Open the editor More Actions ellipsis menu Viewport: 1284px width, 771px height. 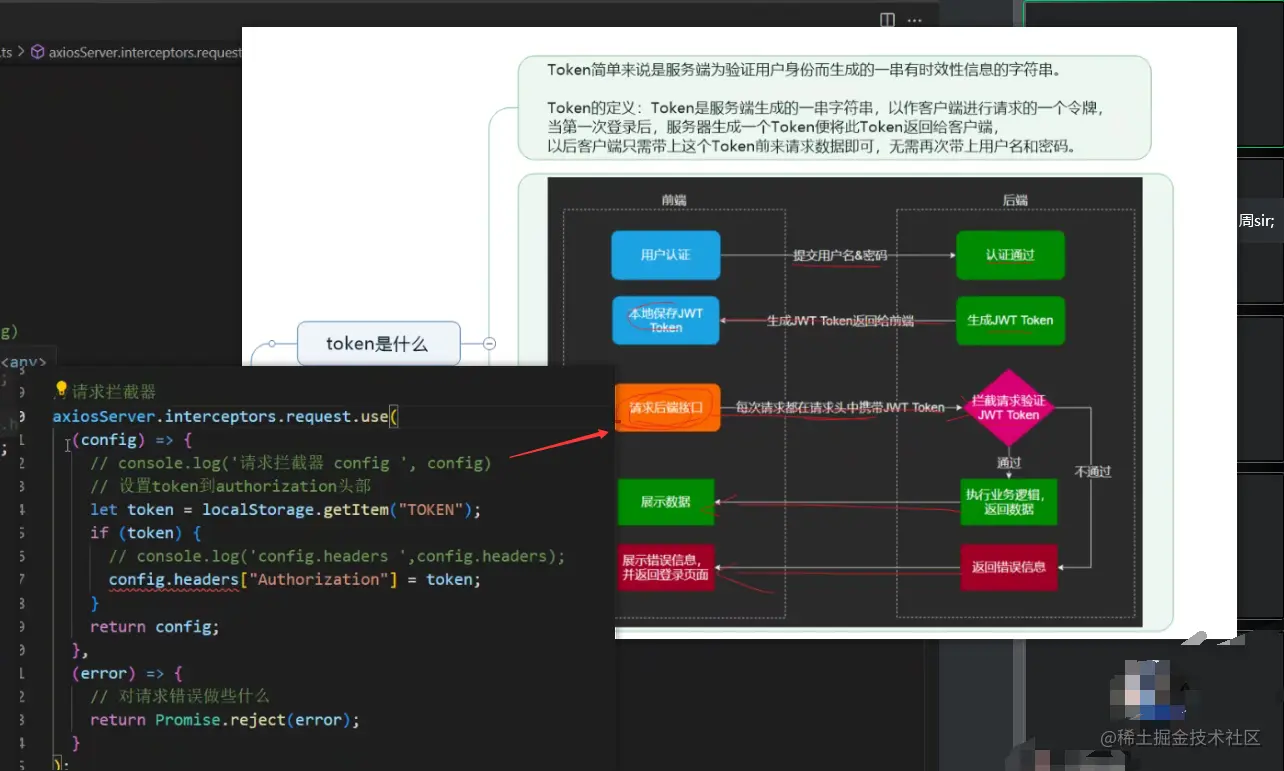click(x=914, y=19)
